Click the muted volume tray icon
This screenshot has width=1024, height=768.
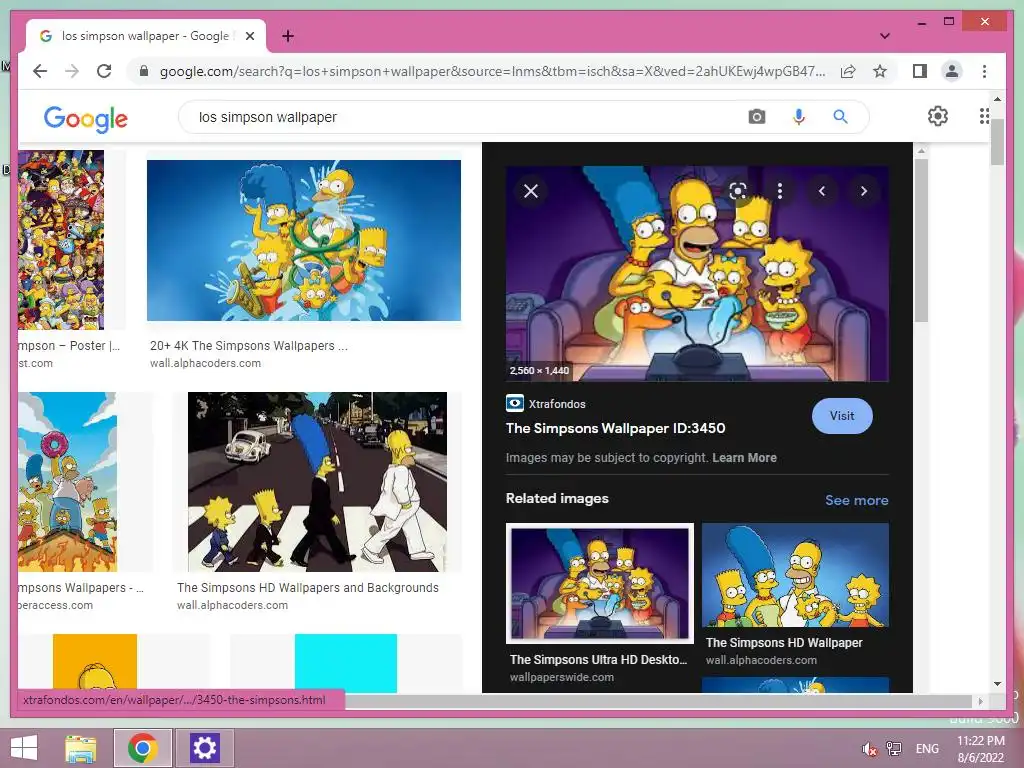tap(869, 749)
